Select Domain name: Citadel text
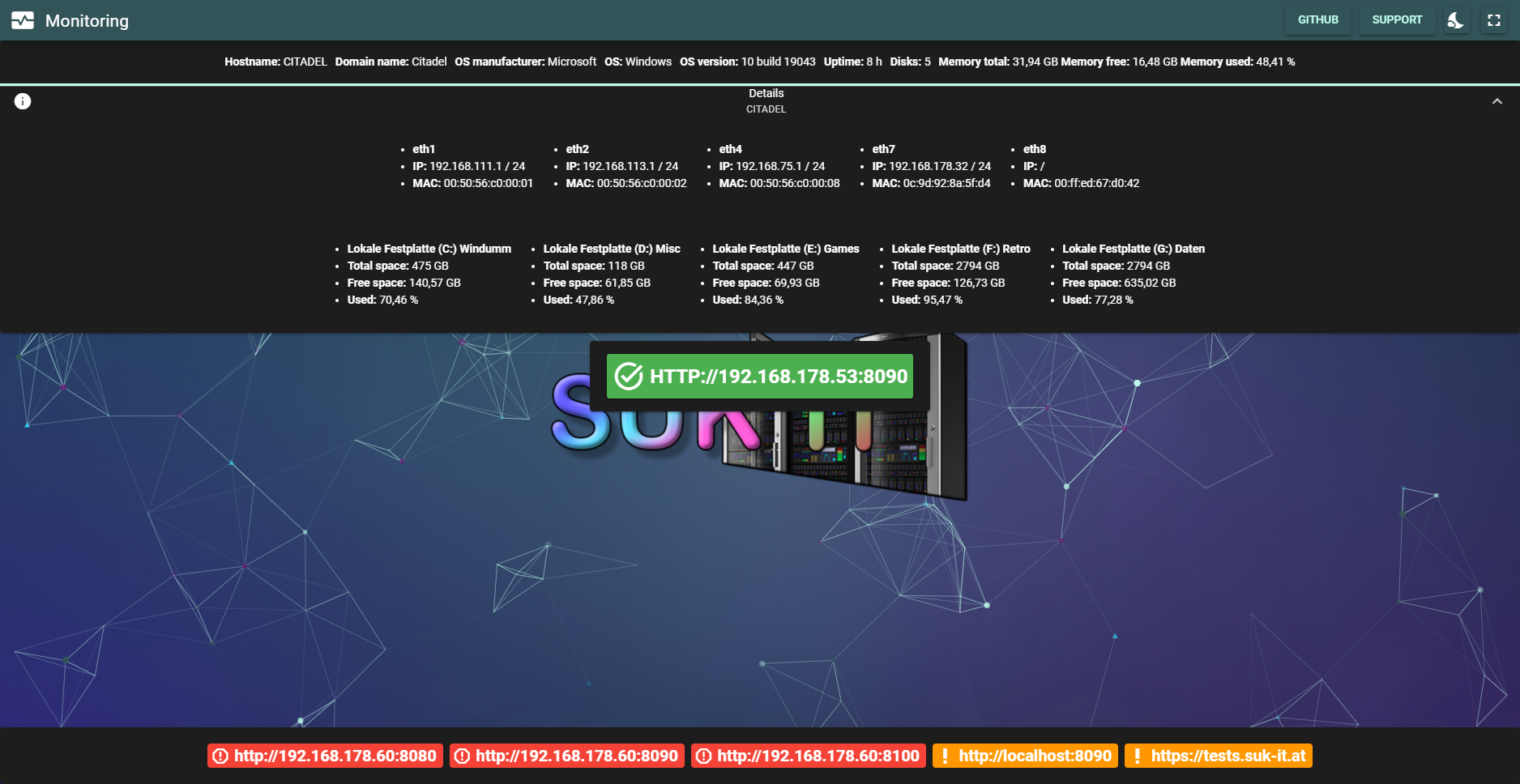 click(391, 62)
